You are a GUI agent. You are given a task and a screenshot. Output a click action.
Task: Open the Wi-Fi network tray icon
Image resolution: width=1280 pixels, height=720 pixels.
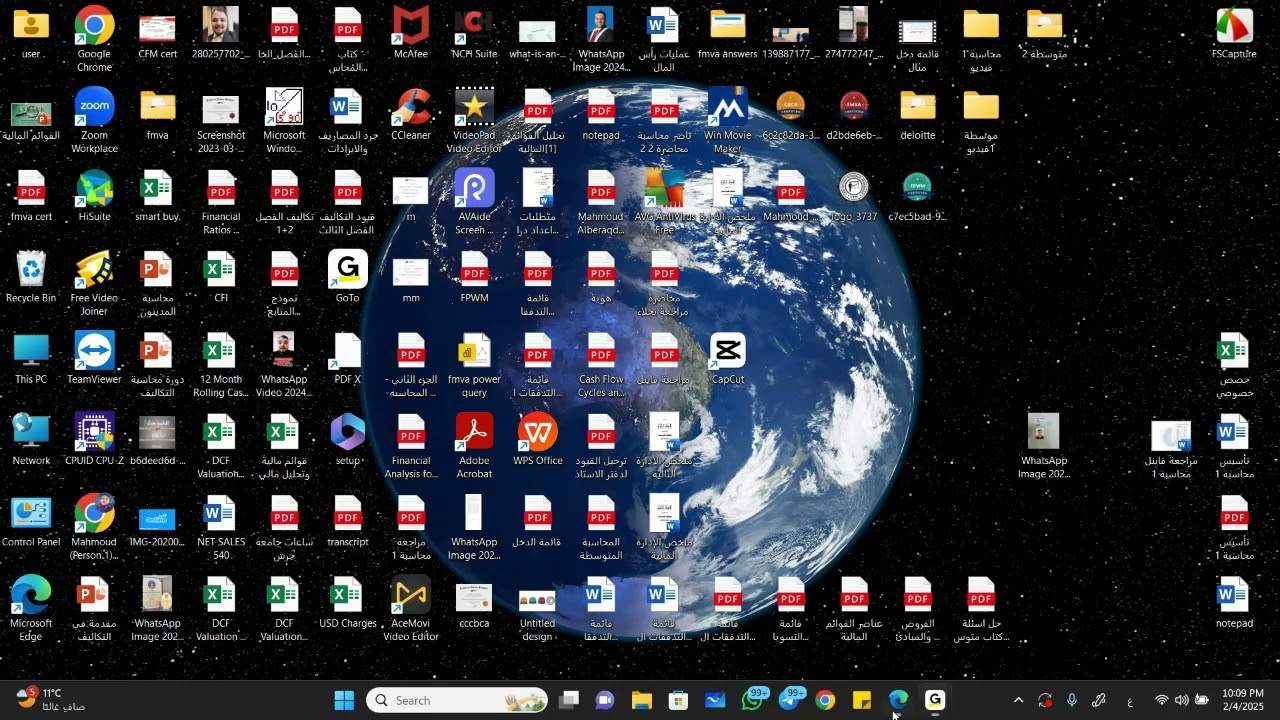(1161, 700)
